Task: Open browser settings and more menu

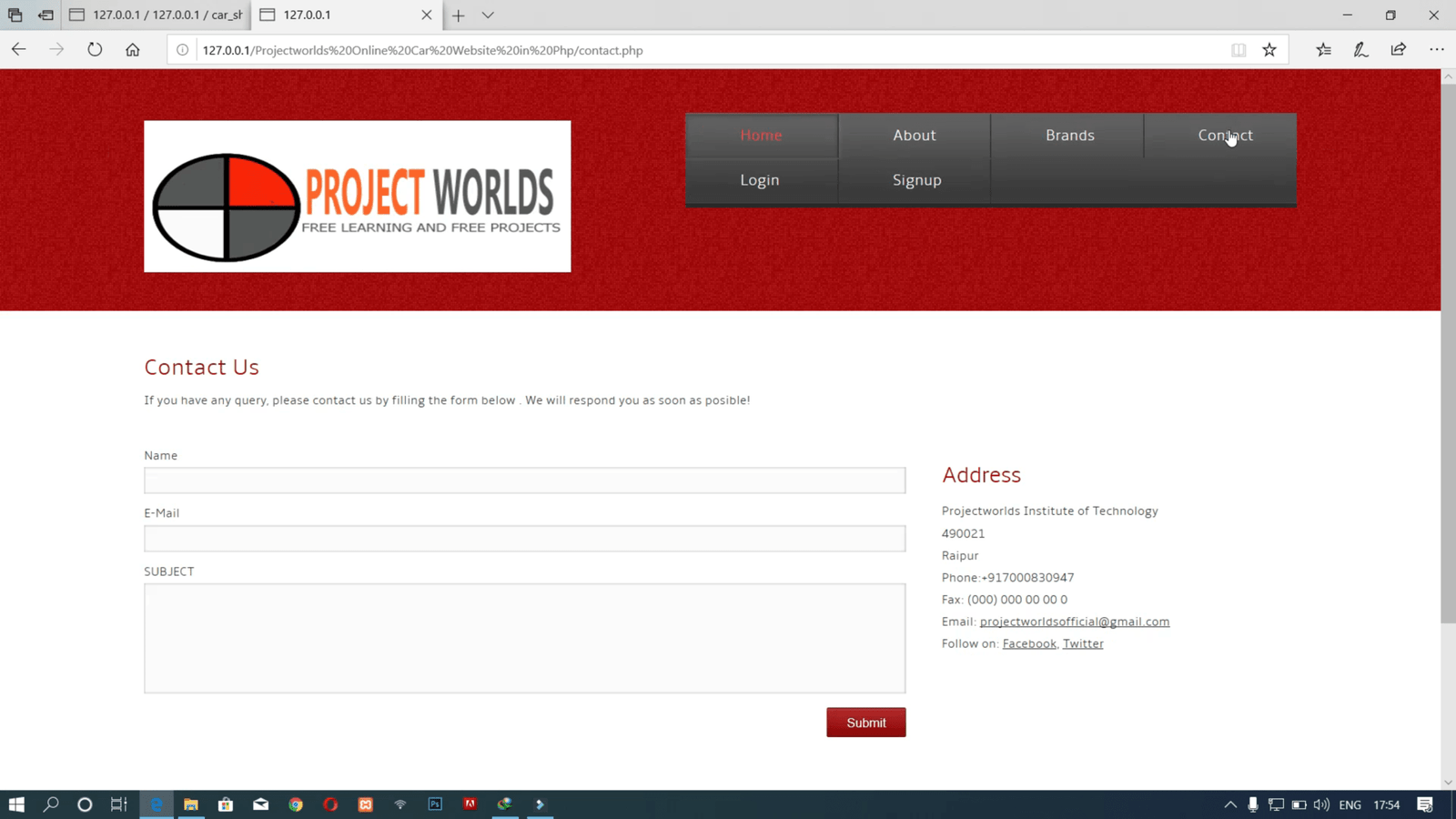Action: pos(1436,50)
